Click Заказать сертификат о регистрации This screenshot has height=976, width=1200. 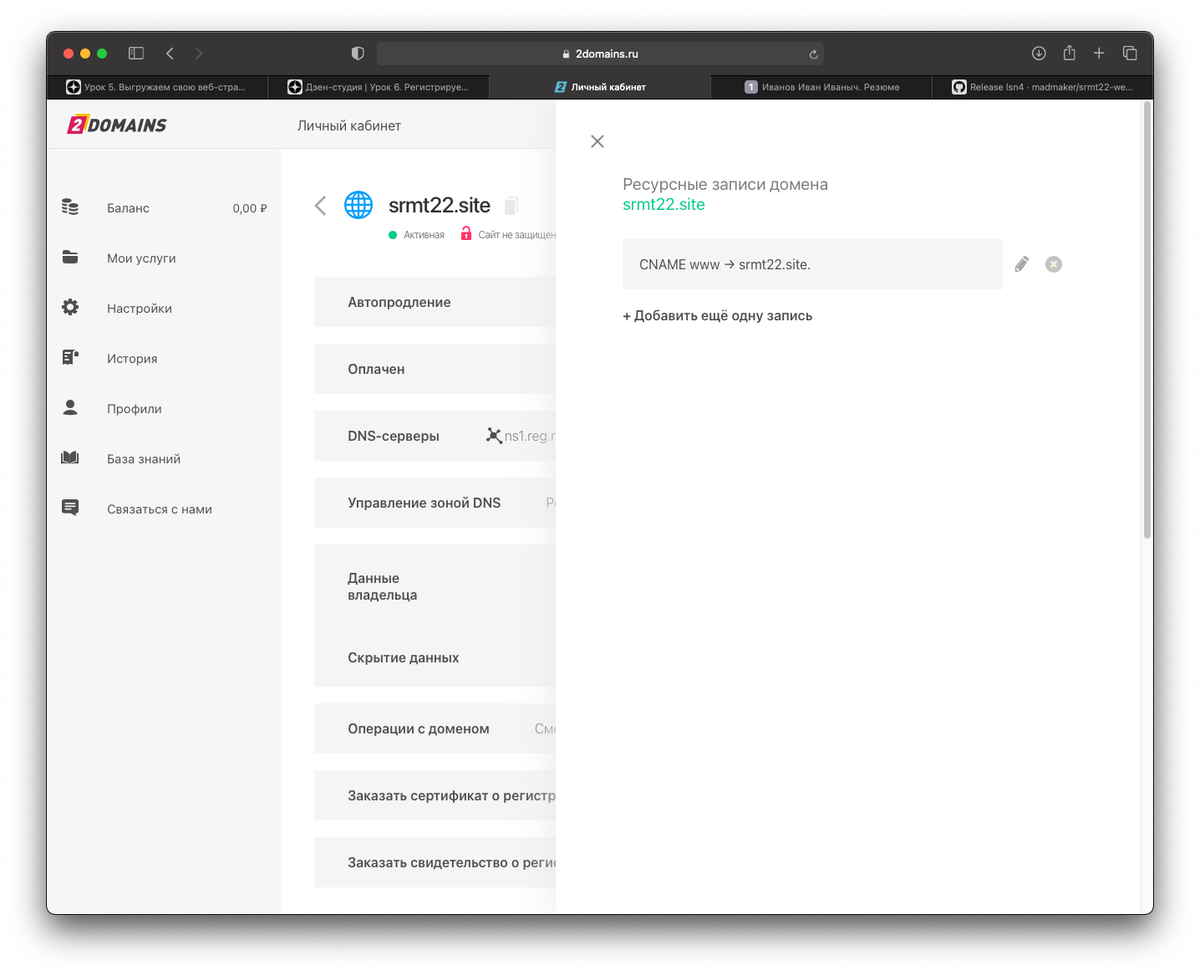pos(434,796)
